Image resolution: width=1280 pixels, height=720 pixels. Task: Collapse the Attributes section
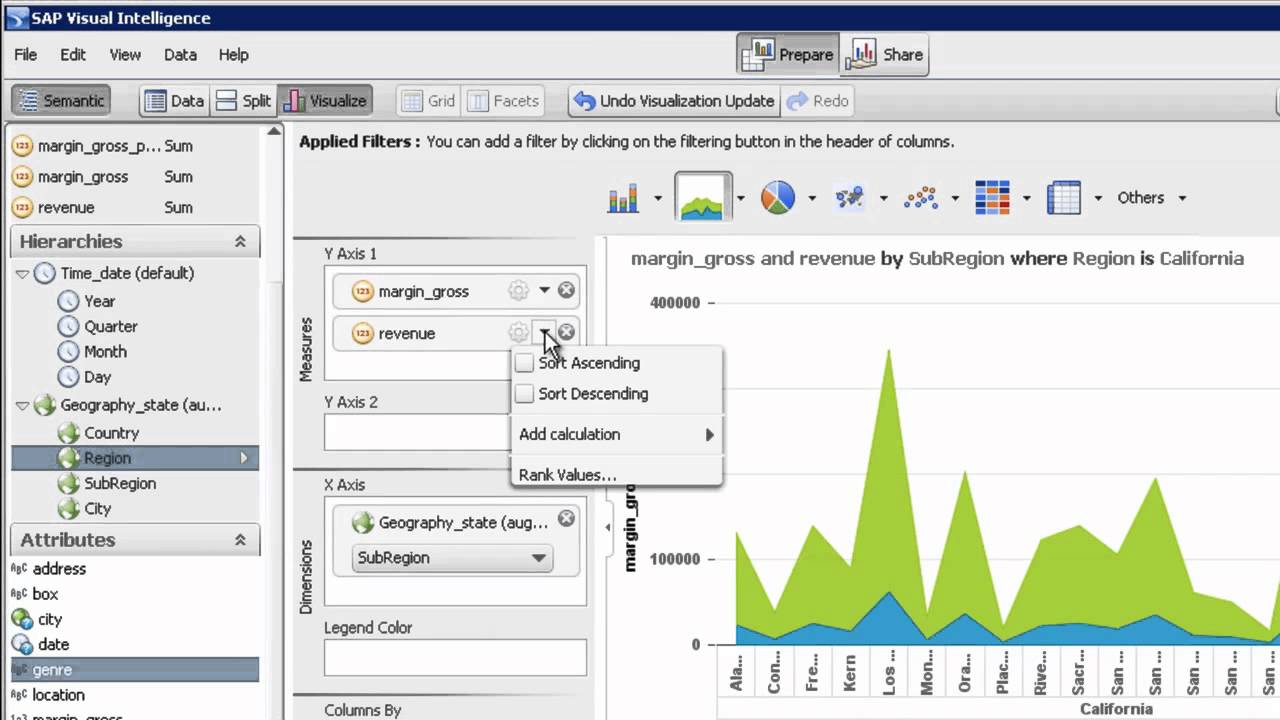[240, 539]
